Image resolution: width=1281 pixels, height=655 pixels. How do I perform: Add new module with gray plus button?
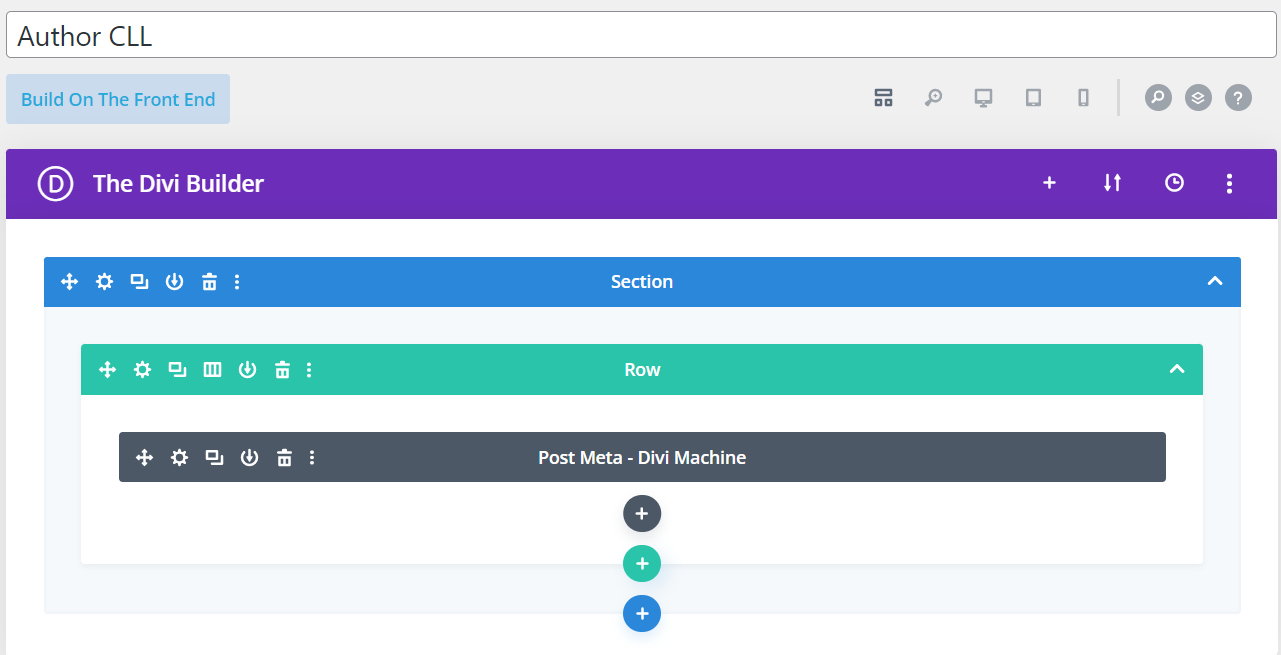[642, 514]
